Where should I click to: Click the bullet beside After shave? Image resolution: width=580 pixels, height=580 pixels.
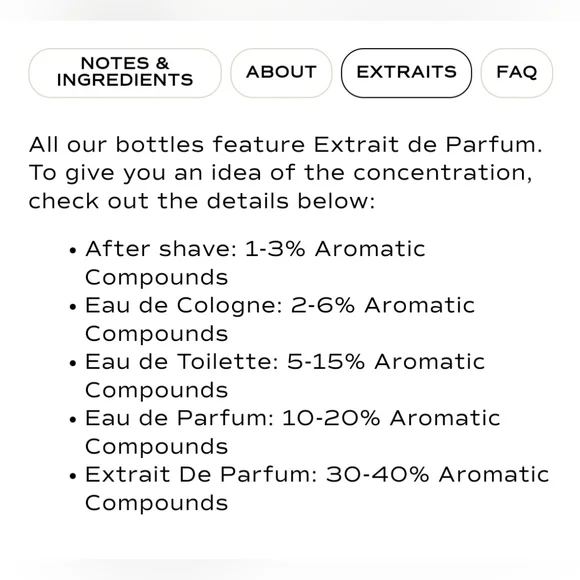pyautogui.click(x=72, y=250)
